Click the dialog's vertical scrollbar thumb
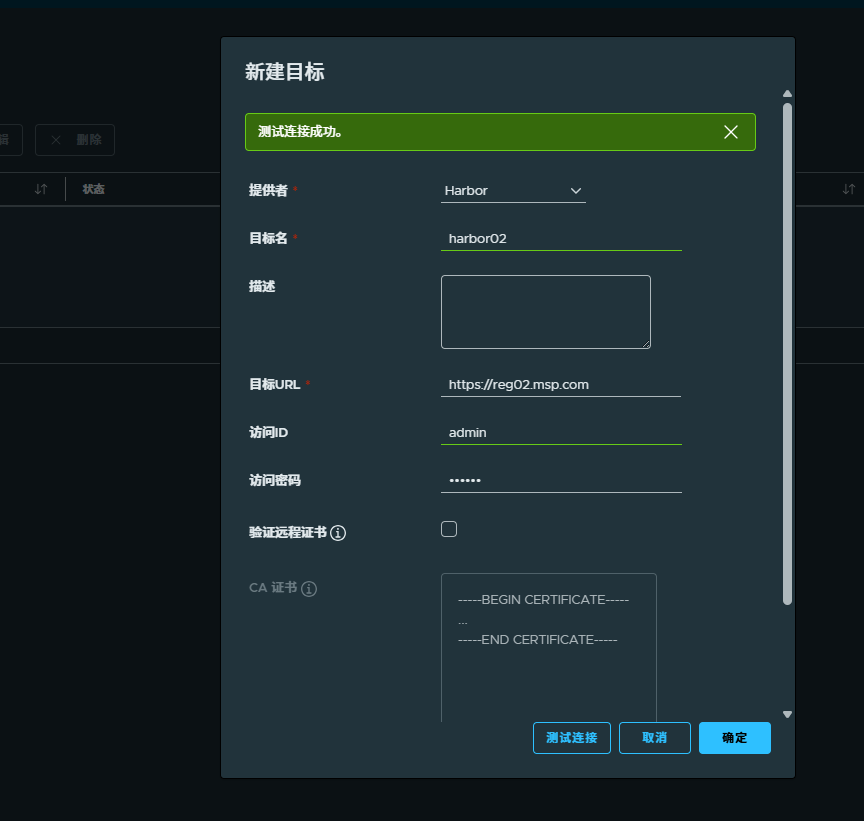This screenshot has width=864, height=821. coord(787,354)
